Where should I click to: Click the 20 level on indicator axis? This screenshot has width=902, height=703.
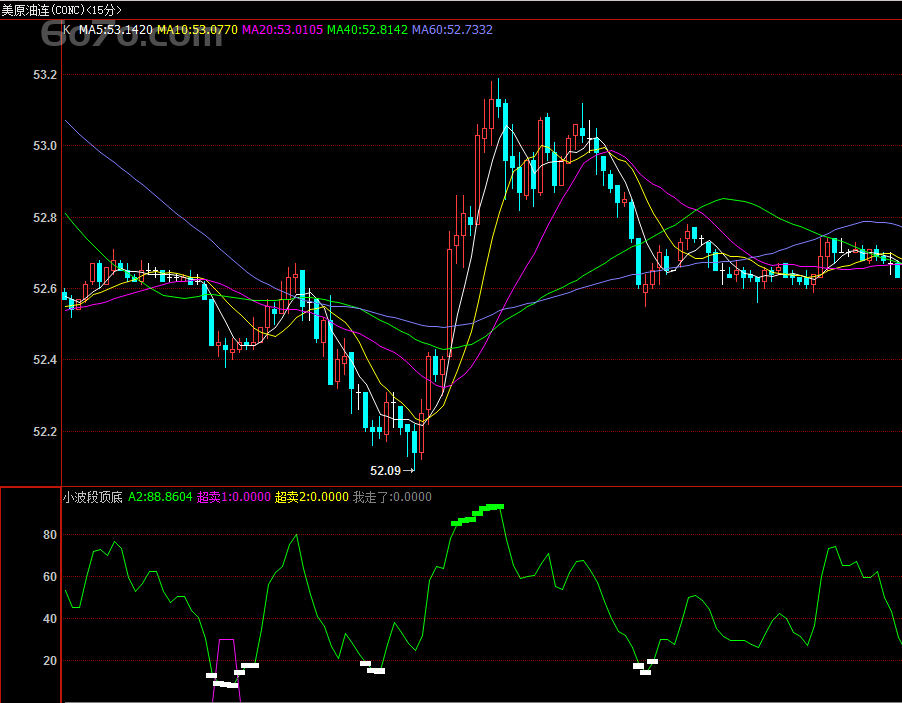[x=50, y=661]
